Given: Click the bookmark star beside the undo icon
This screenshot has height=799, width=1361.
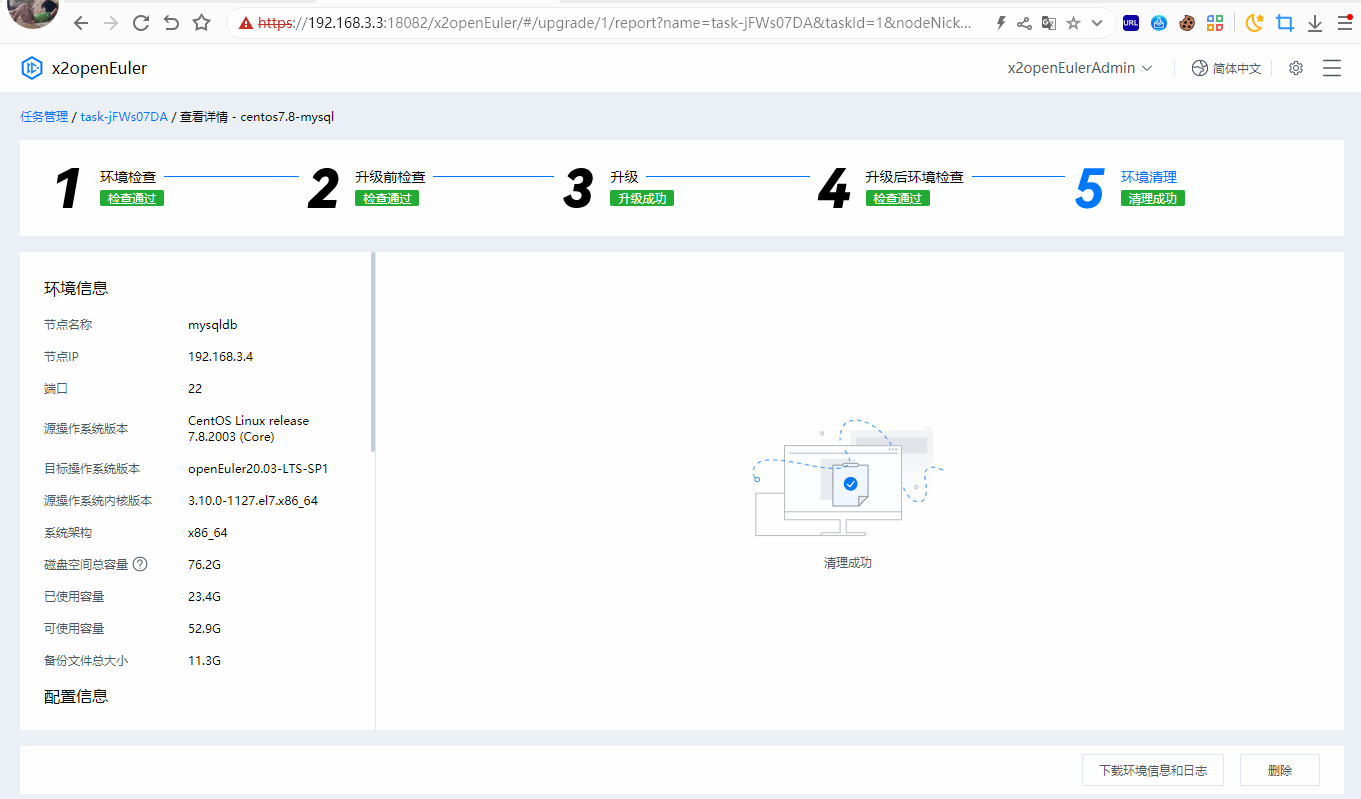Looking at the screenshot, I should (x=201, y=22).
